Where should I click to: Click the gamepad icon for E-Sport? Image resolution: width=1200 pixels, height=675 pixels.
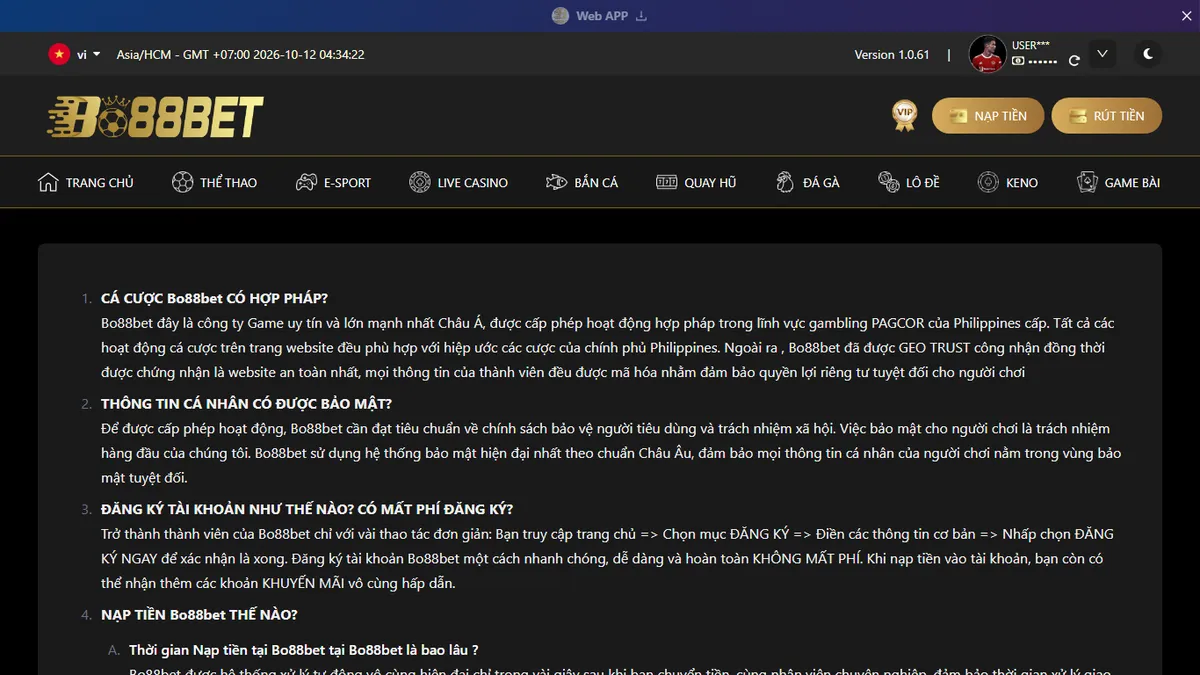tap(306, 182)
